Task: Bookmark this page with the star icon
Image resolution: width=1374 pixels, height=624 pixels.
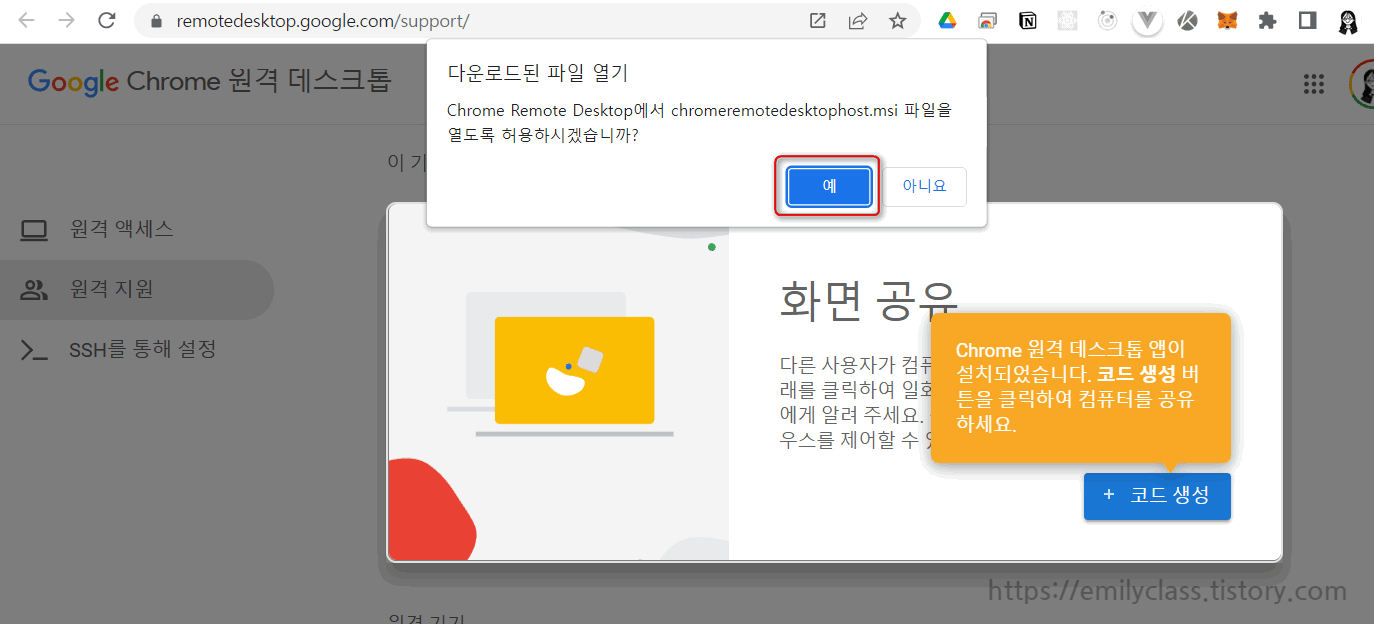Action: pos(898,21)
